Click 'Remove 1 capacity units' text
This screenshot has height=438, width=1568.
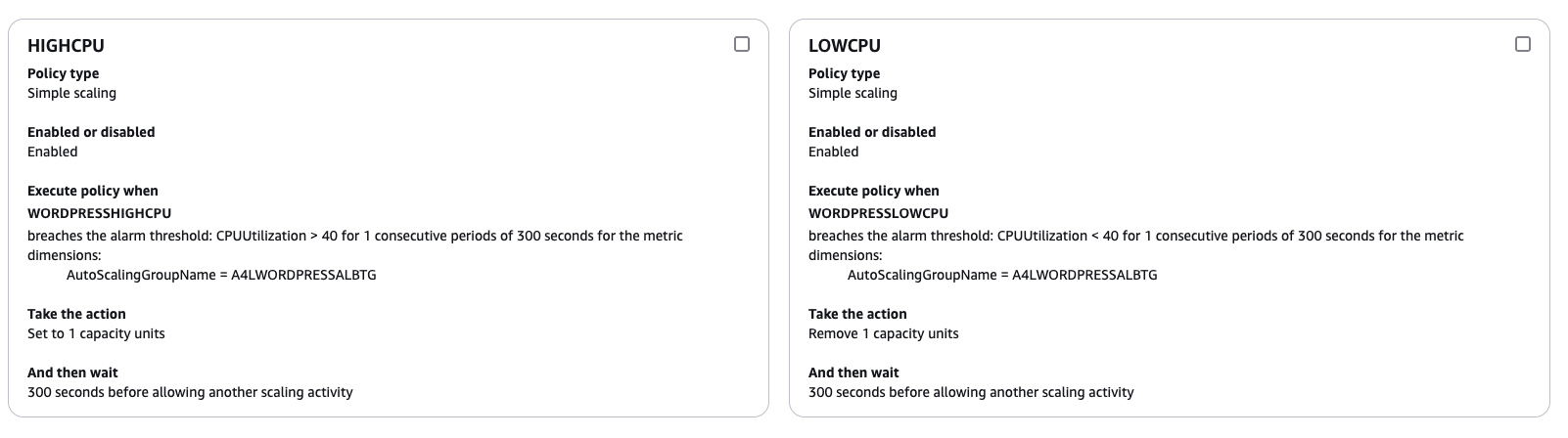(x=883, y=333)
